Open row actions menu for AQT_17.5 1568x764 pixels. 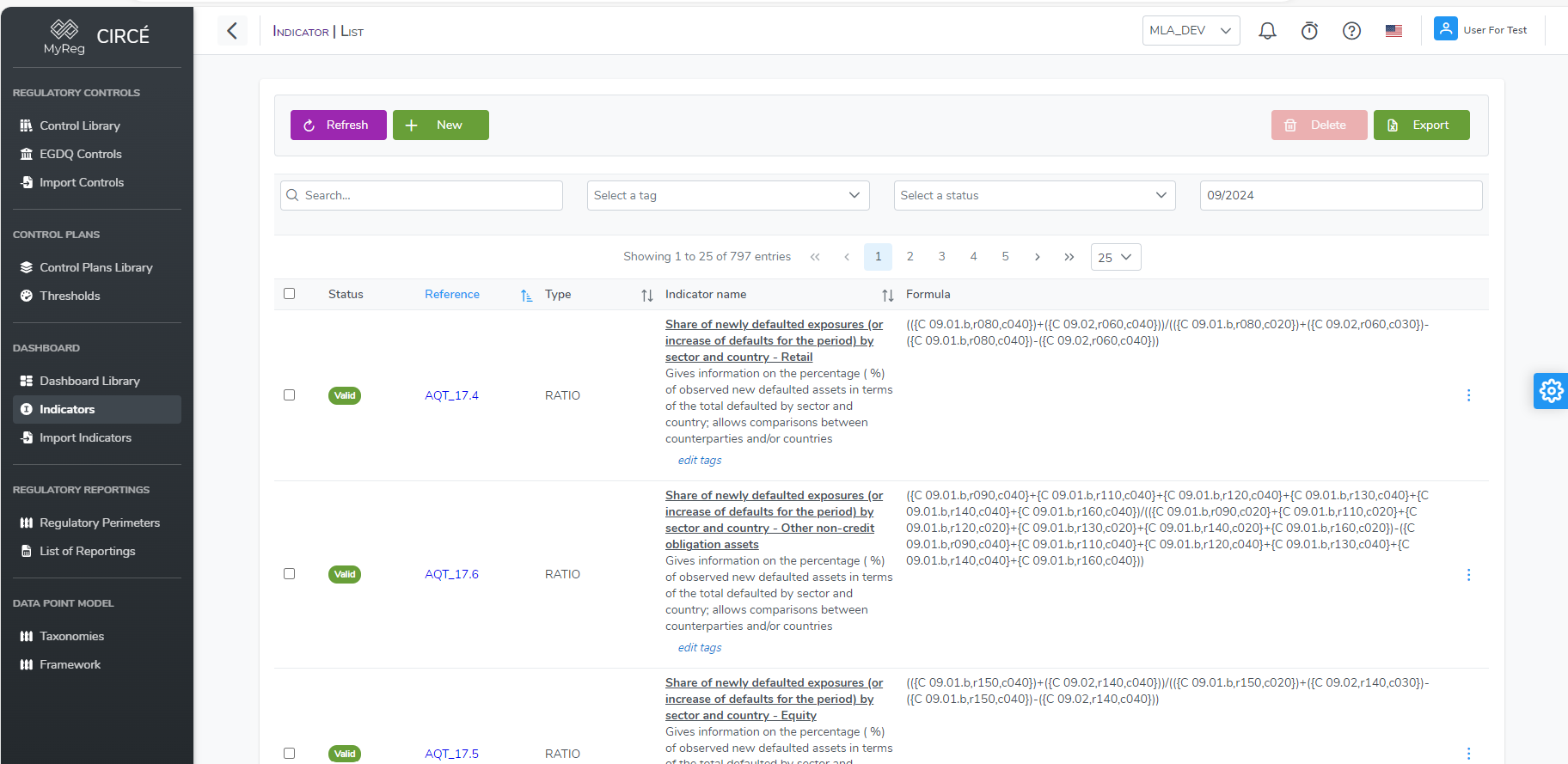tap(1468, 754)
